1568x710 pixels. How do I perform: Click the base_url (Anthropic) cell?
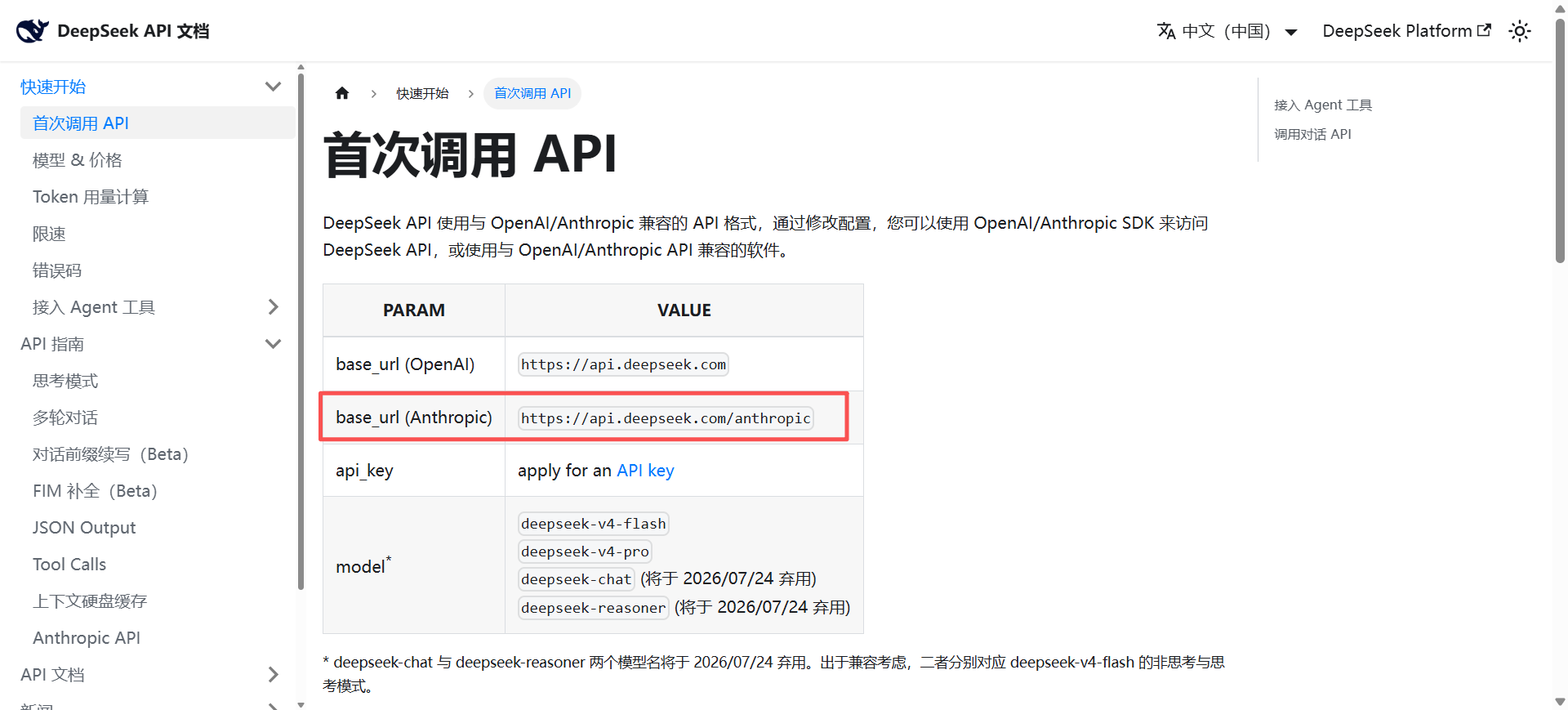(414, 418)
